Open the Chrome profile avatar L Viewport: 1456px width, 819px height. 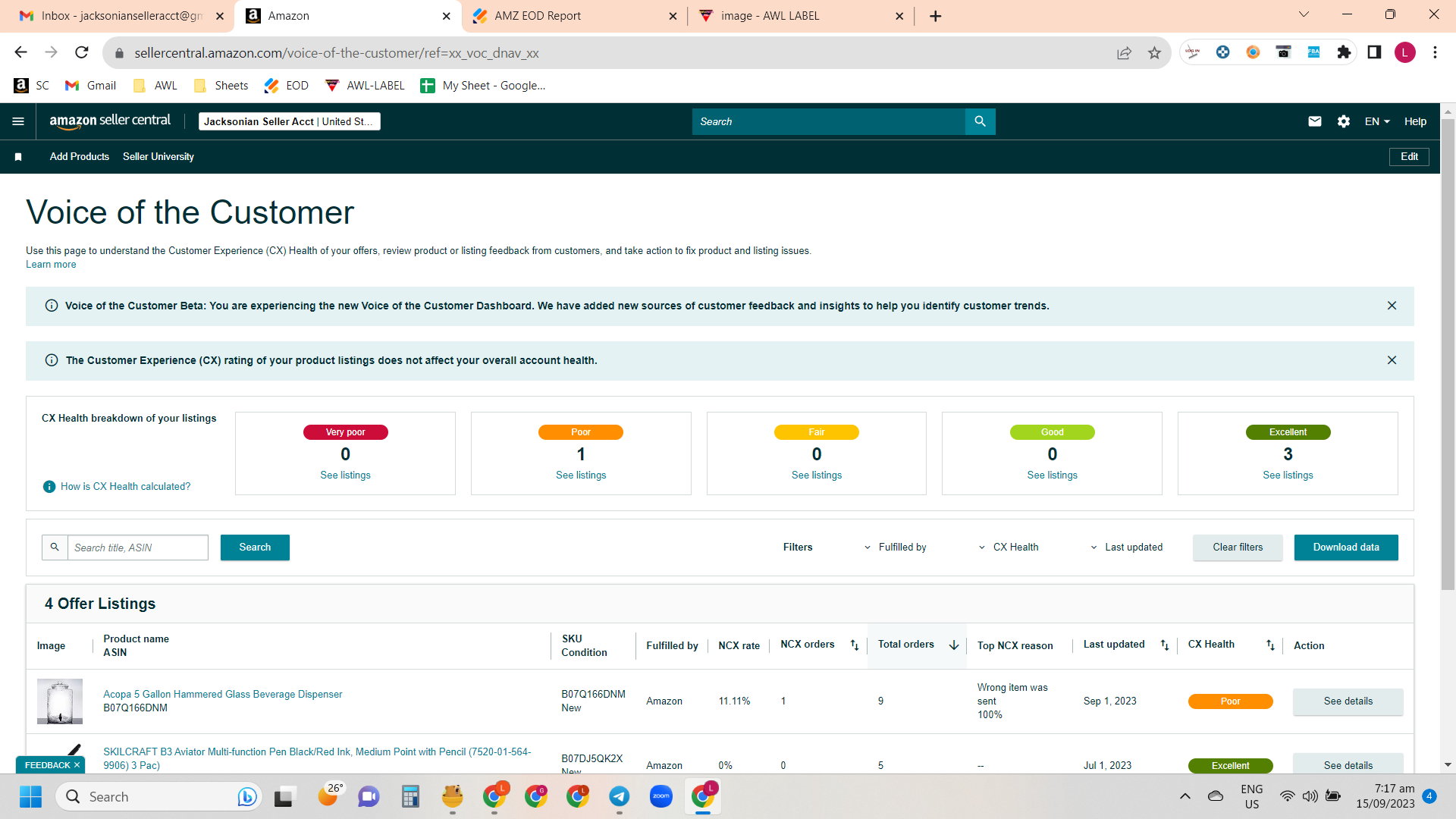[x=1404, y=52]
